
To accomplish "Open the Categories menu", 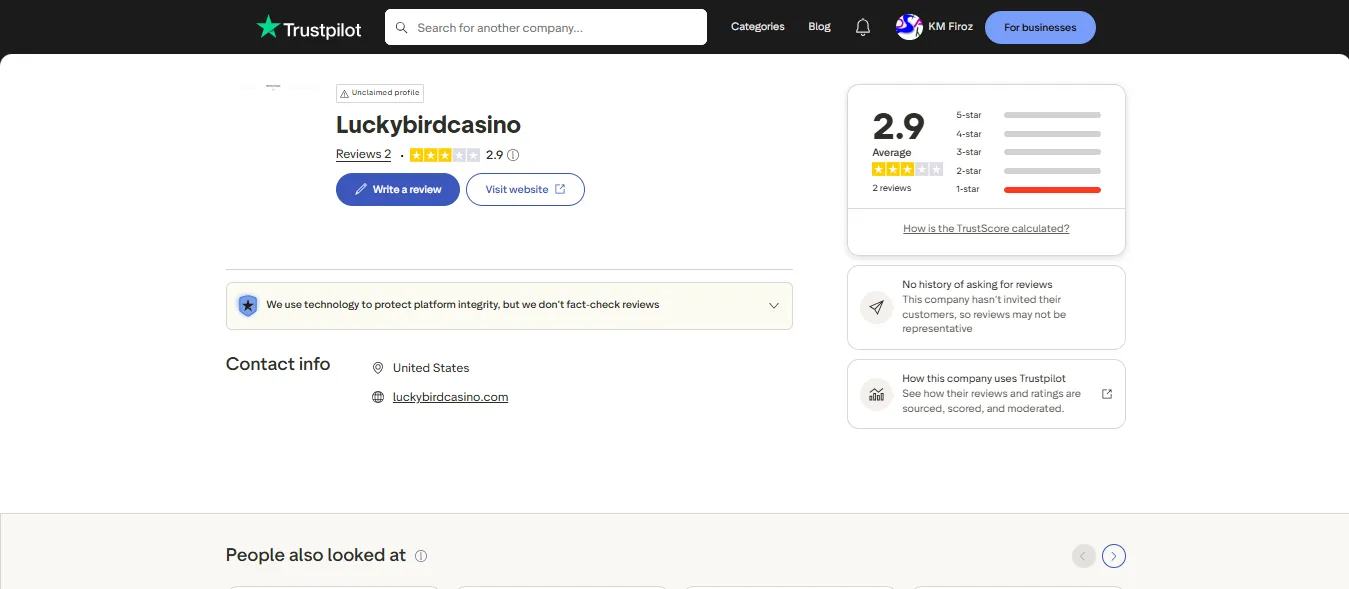I will coord(758,27).
